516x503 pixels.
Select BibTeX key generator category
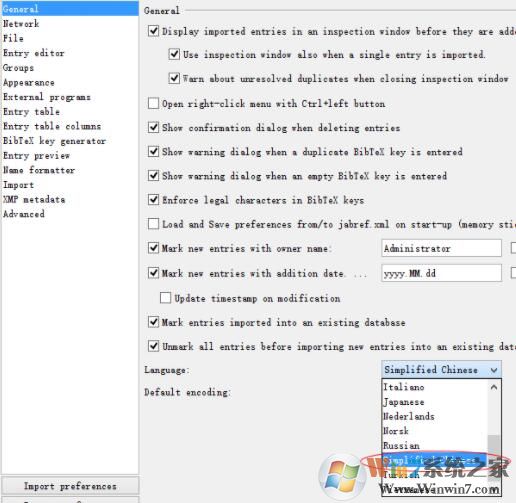(54, 141)
